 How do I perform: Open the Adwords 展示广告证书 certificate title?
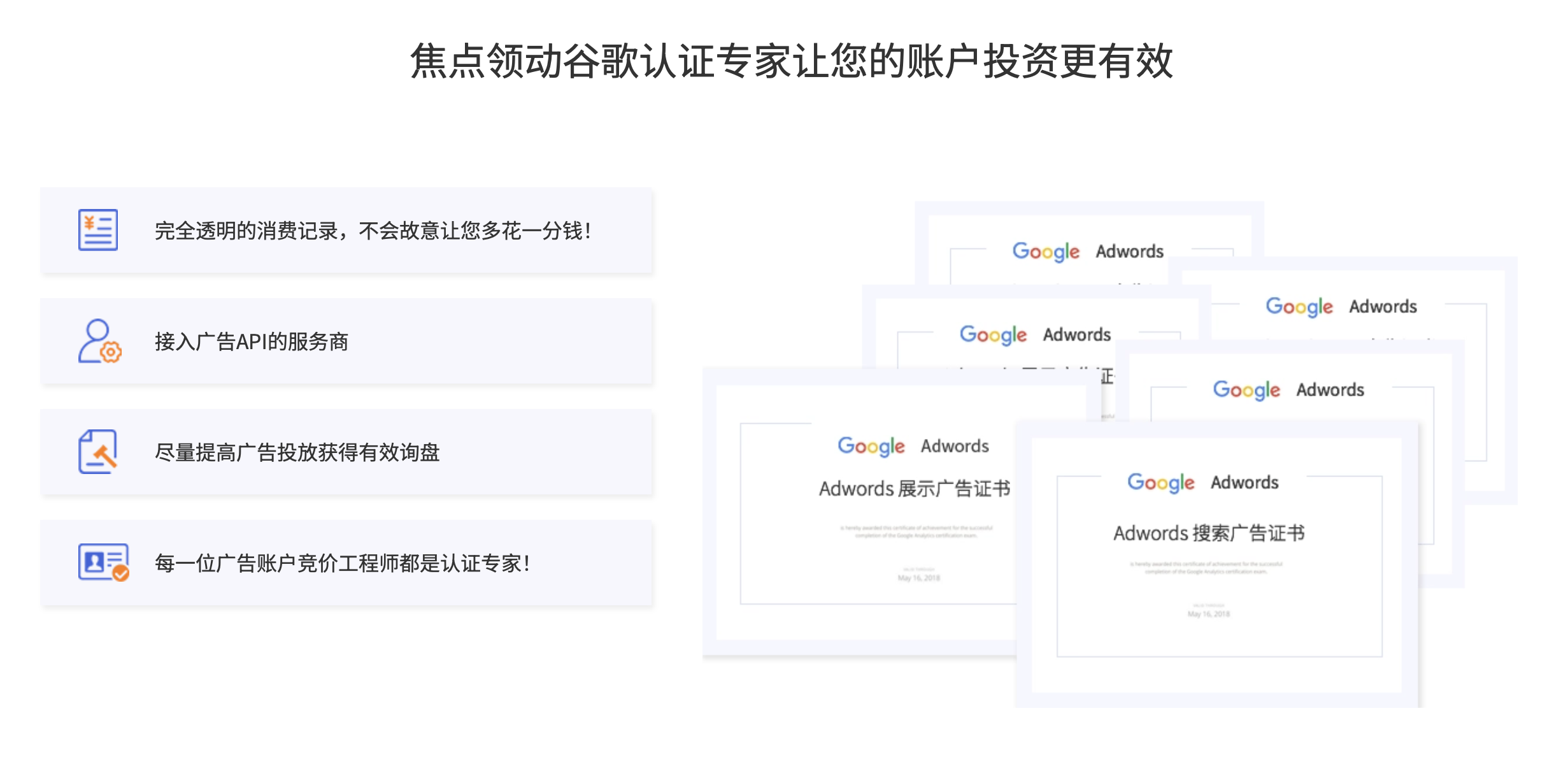click(915, 489)
